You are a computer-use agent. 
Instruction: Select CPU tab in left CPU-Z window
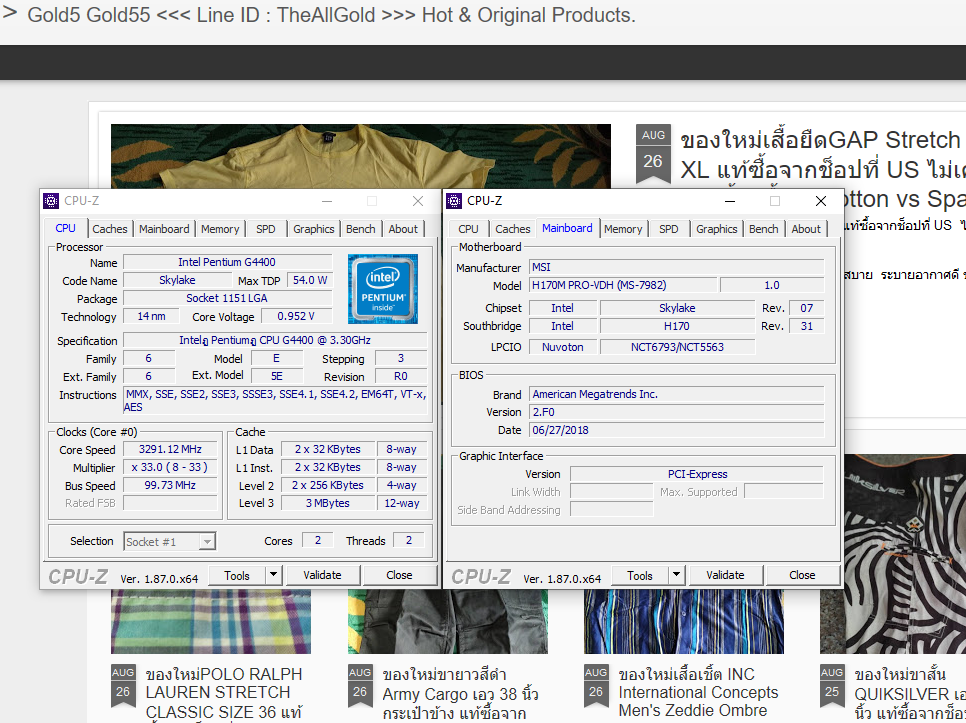(x=65, y=228)
